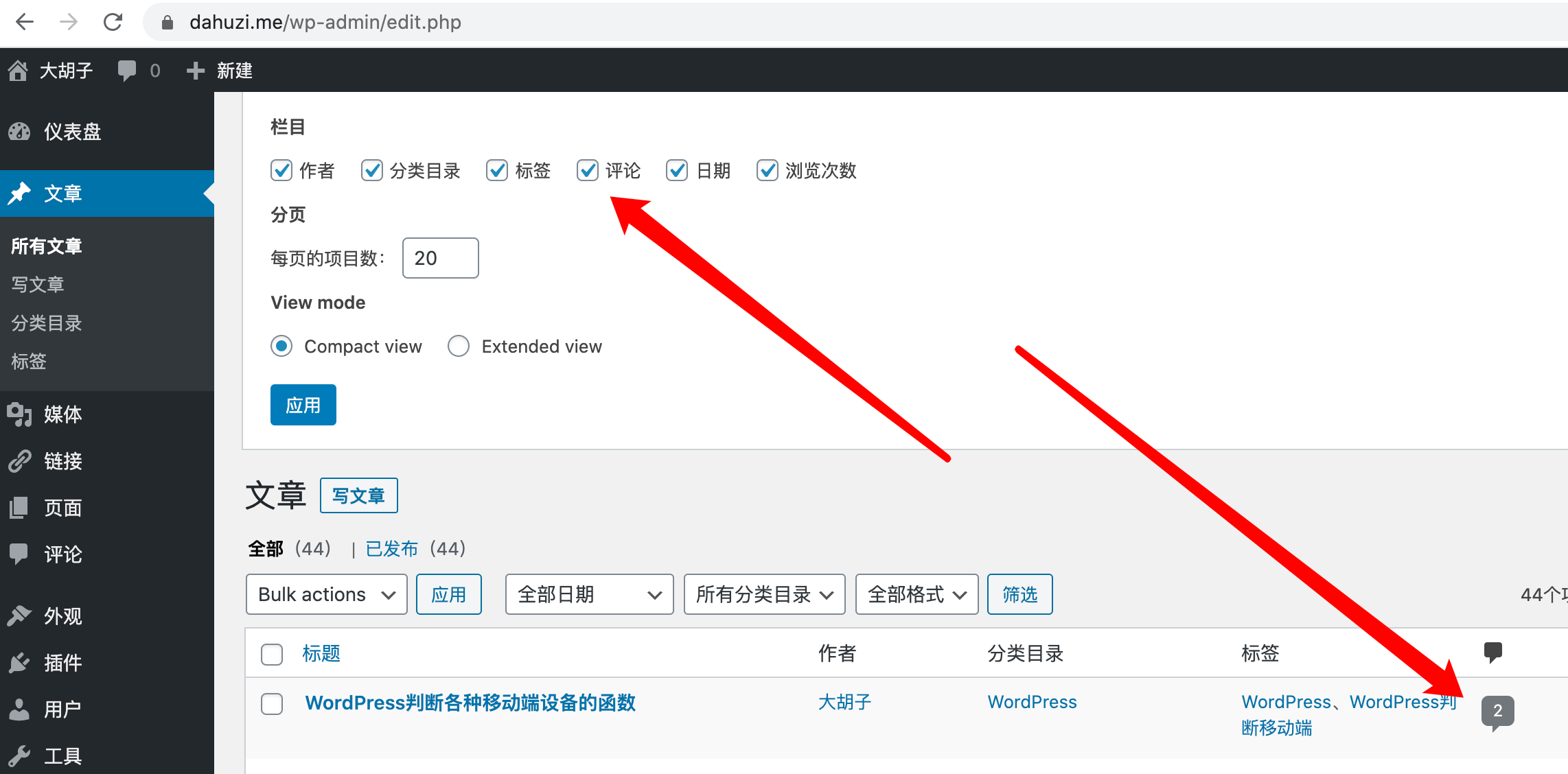Click the 每页的项目数 number field
This screenshot has width=1568, height=774.
[440, 258]
